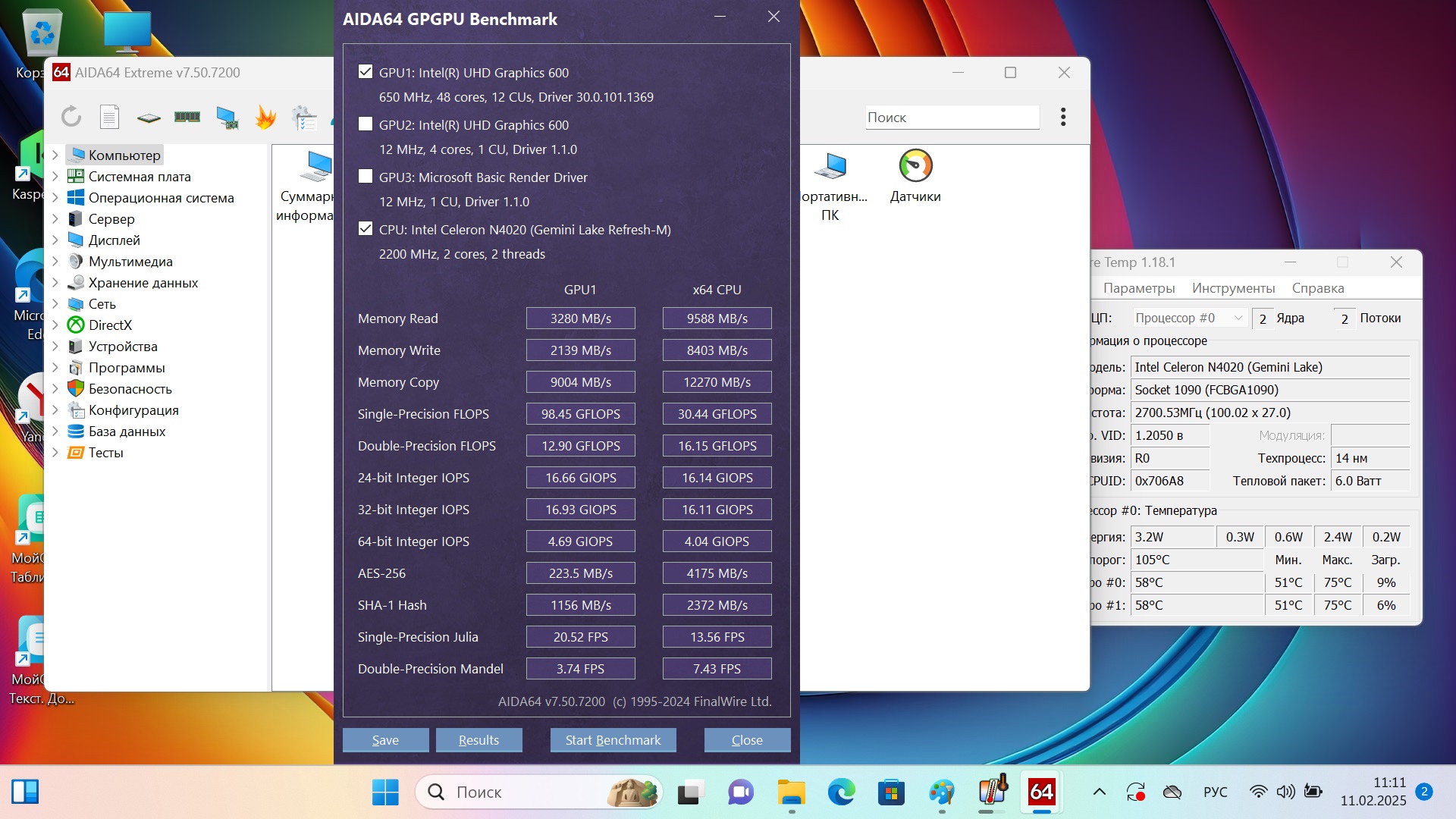Select Дисплей in the tree

(115, 240)
